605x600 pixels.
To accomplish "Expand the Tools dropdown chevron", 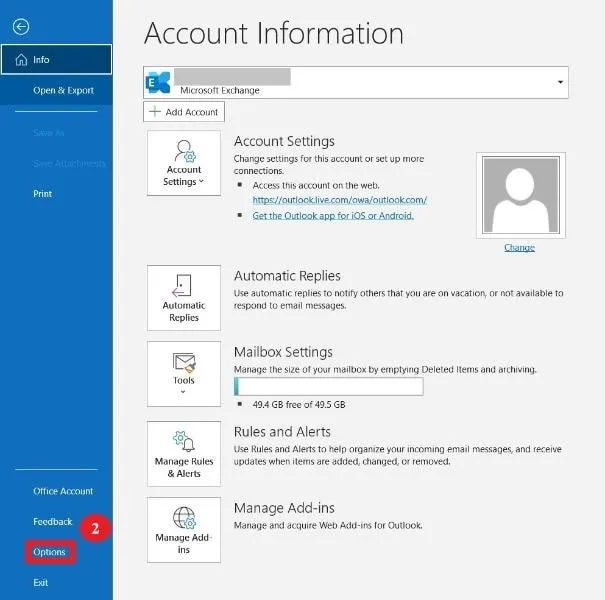I will pyautogui.click(x=184, y=392).
